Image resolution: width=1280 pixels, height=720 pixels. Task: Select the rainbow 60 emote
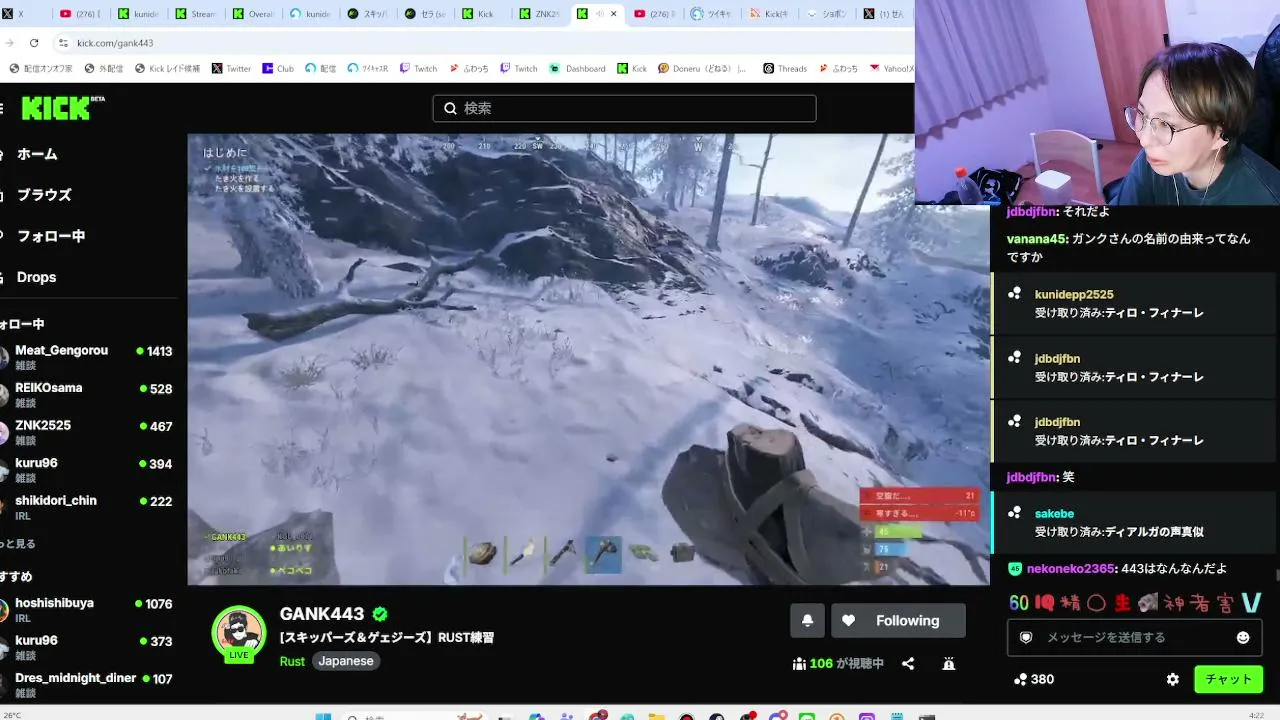tap(1019, 603)
